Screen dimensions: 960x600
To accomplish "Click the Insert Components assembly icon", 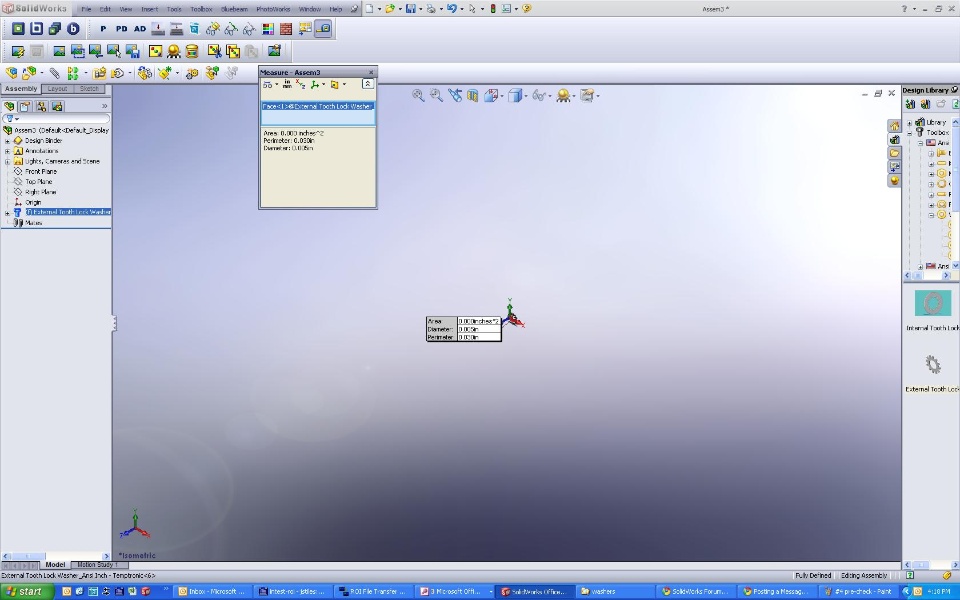I will 11,73.
